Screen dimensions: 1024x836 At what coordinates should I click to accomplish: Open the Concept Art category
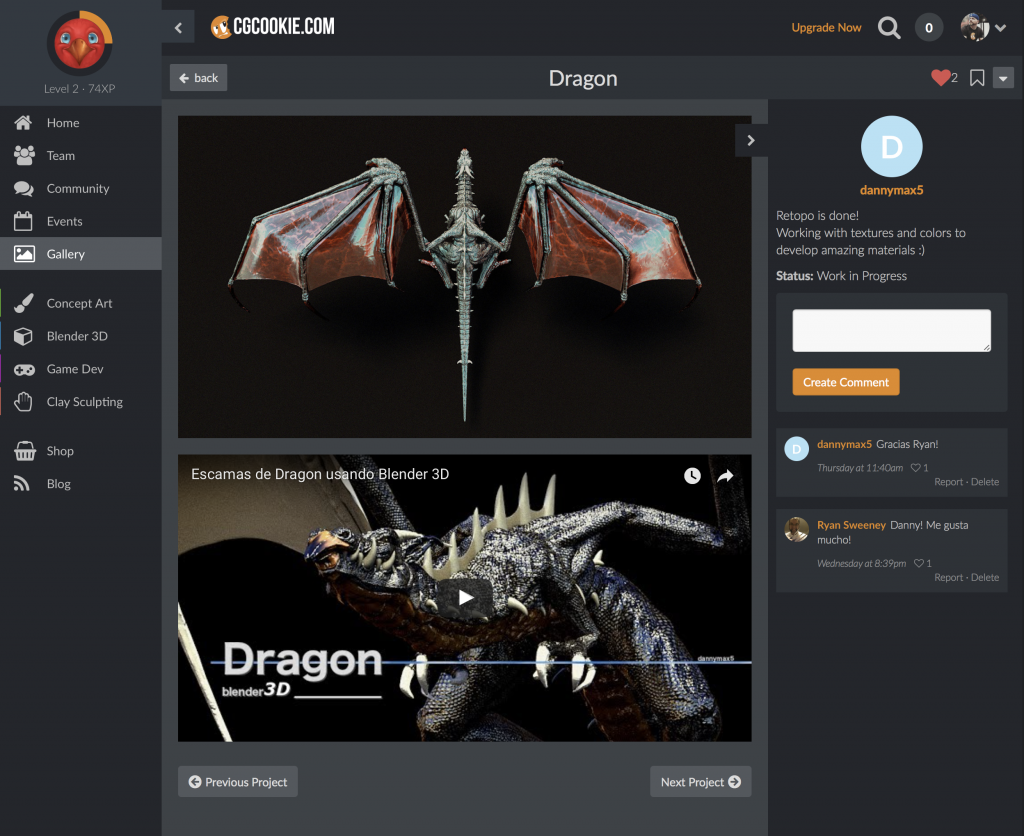[x=80, y=303]
